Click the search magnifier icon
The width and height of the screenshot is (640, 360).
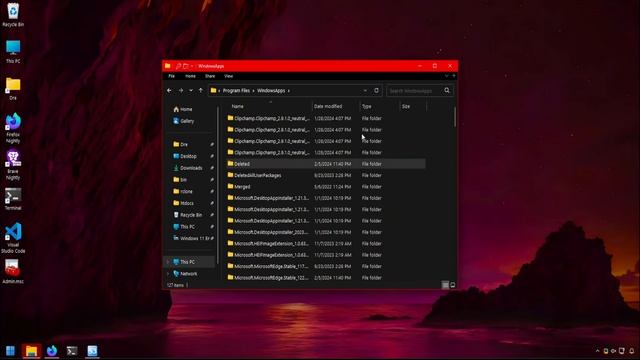coord(447,91)
